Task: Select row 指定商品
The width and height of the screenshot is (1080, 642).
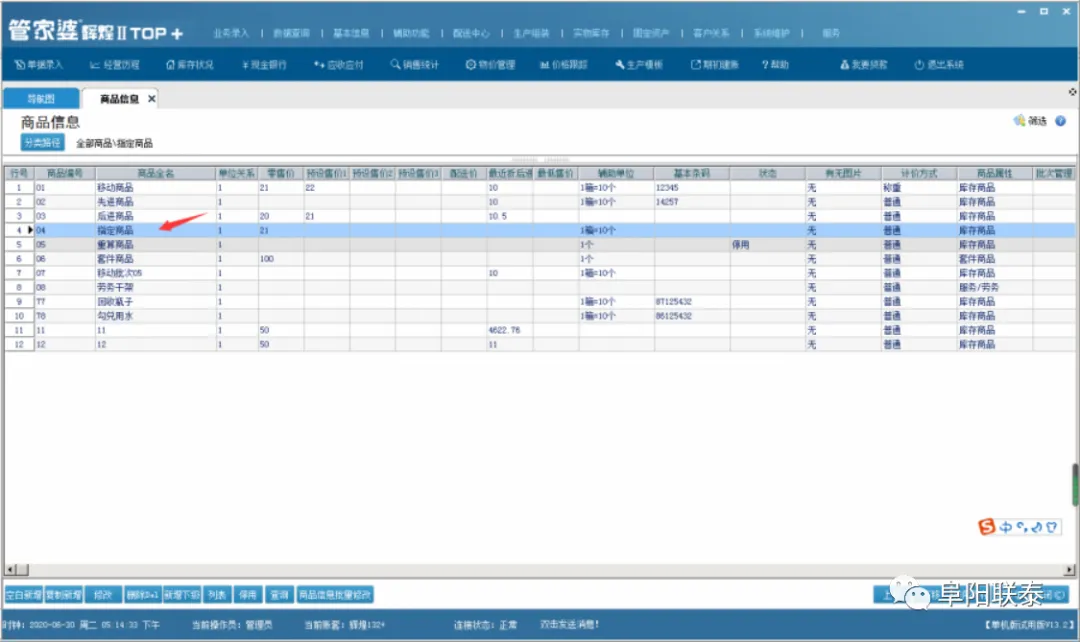Action: (x=540, y=230)
